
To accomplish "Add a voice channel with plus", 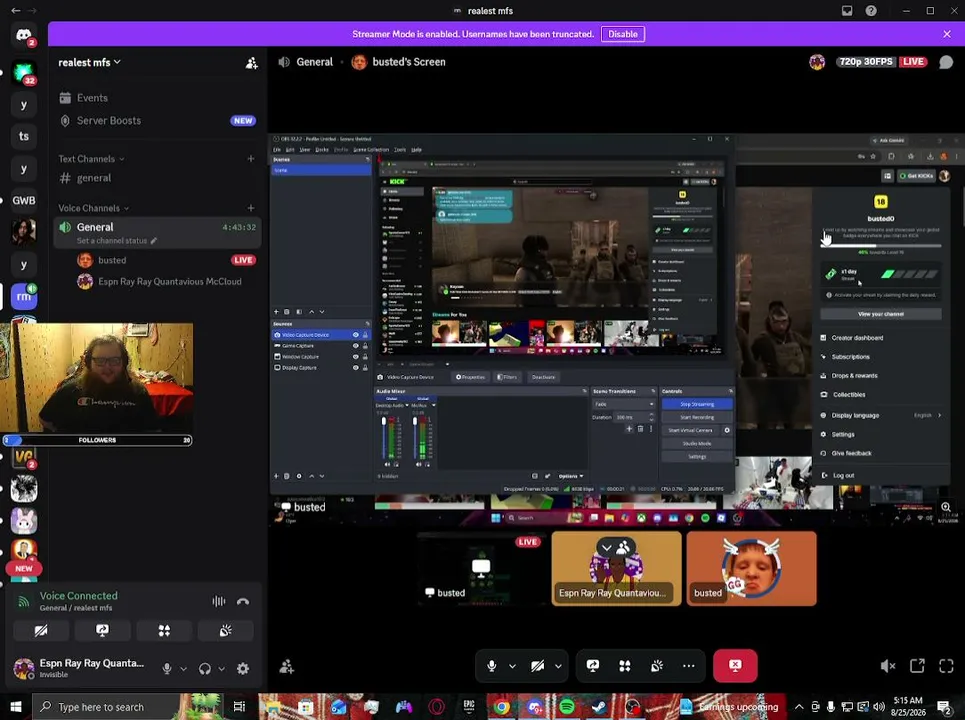I will [x=250, y=208].
